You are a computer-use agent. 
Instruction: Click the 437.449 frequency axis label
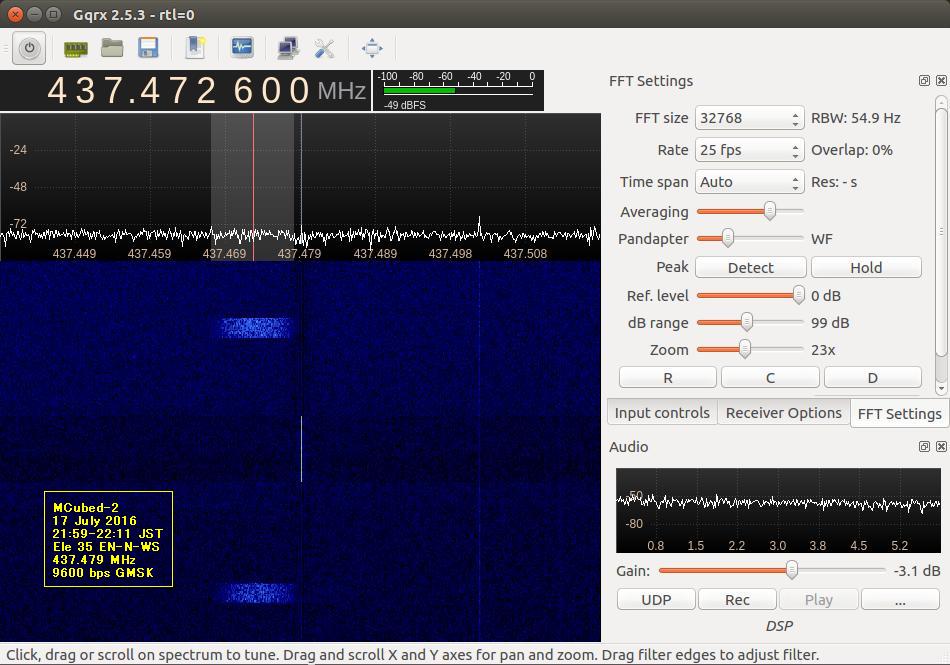click(x=74, y=254)
